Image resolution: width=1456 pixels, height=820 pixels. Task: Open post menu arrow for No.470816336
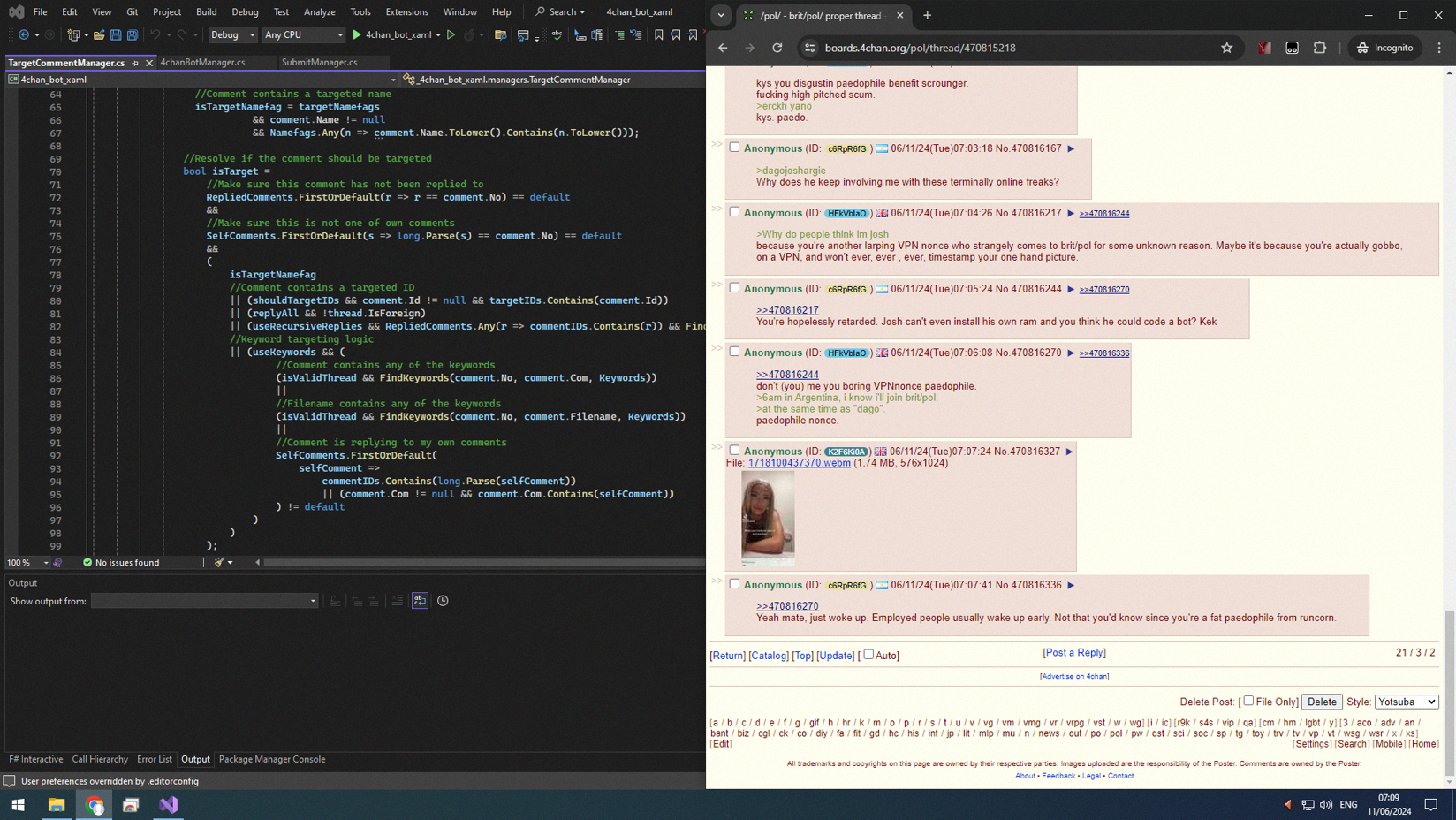pos(1071,586)
